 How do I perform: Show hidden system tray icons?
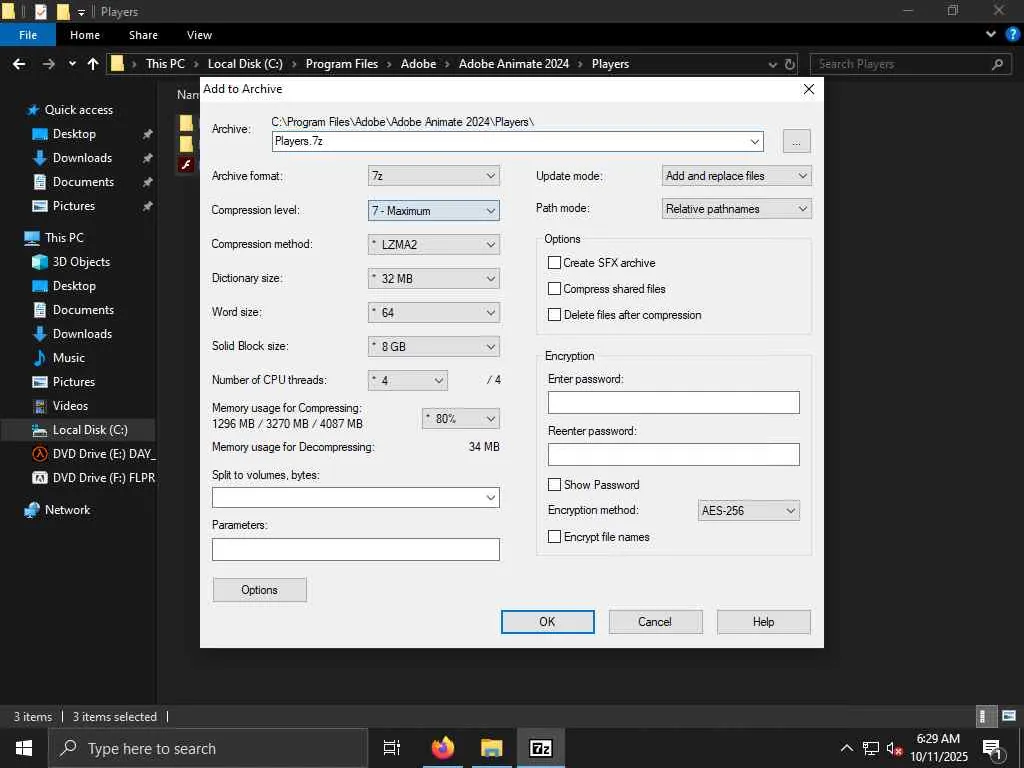tap(846, 748)
